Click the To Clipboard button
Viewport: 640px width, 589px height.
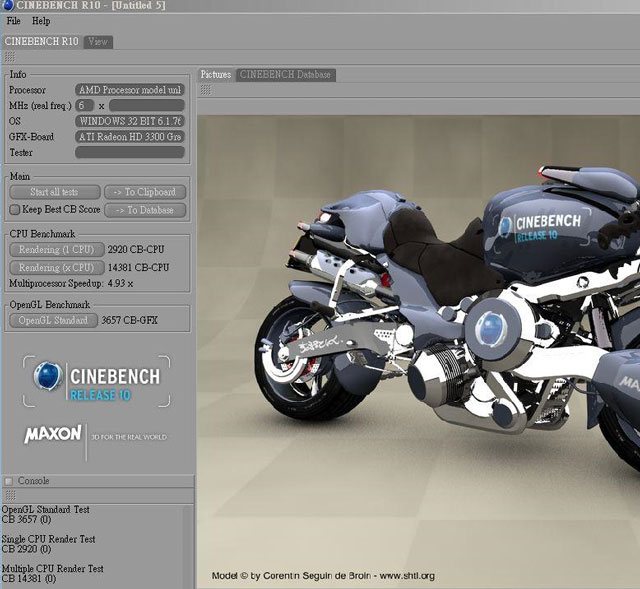point(144,192)
